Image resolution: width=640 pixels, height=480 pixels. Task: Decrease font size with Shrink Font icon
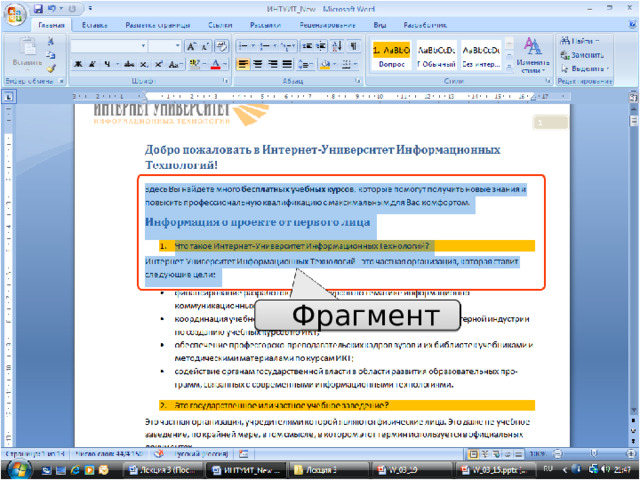[205, 47]
